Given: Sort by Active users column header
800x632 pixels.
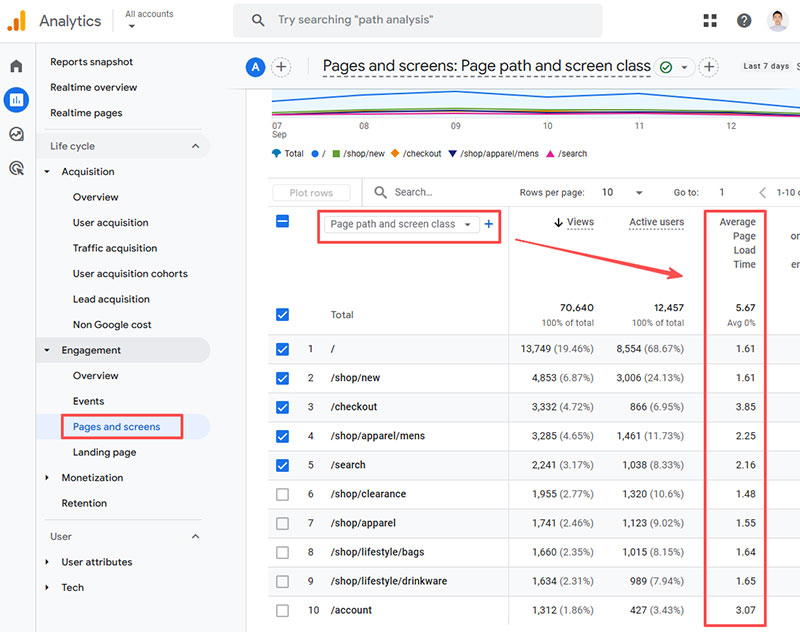Looking at the screenshot, I should (656, 222).
